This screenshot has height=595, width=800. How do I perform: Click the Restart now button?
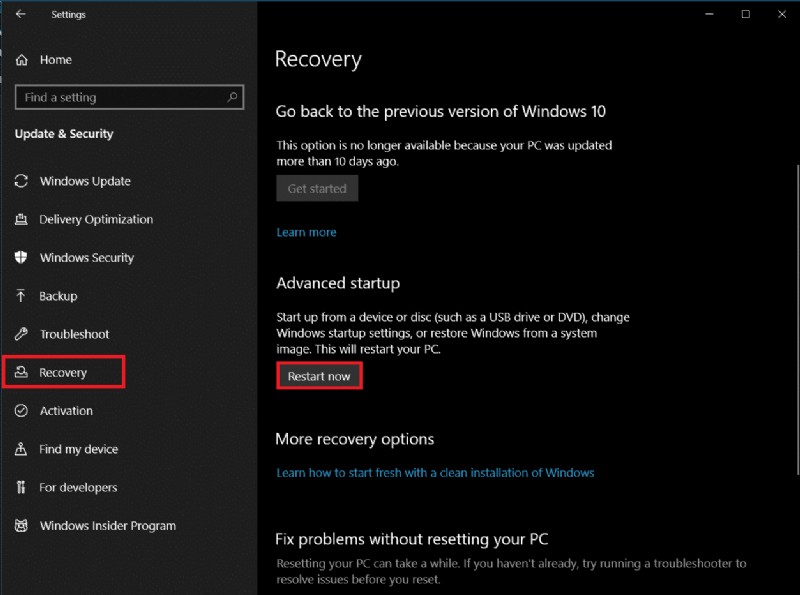[318, 375]
